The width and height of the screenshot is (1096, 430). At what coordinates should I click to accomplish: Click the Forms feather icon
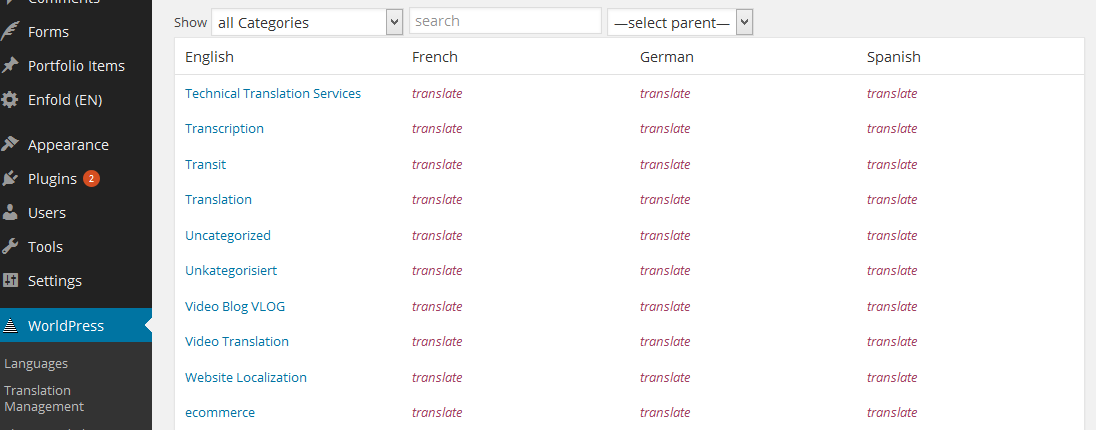[x=10, y=31]
